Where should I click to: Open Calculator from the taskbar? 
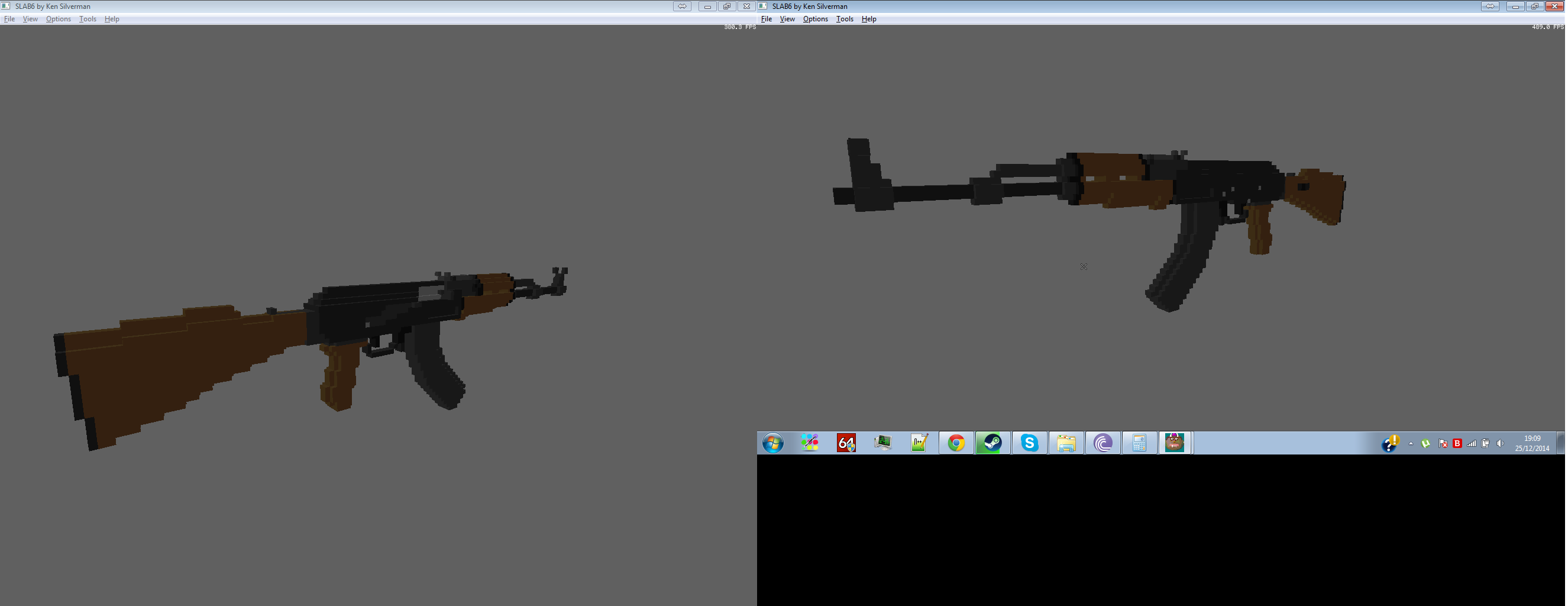coord(1139,443)
